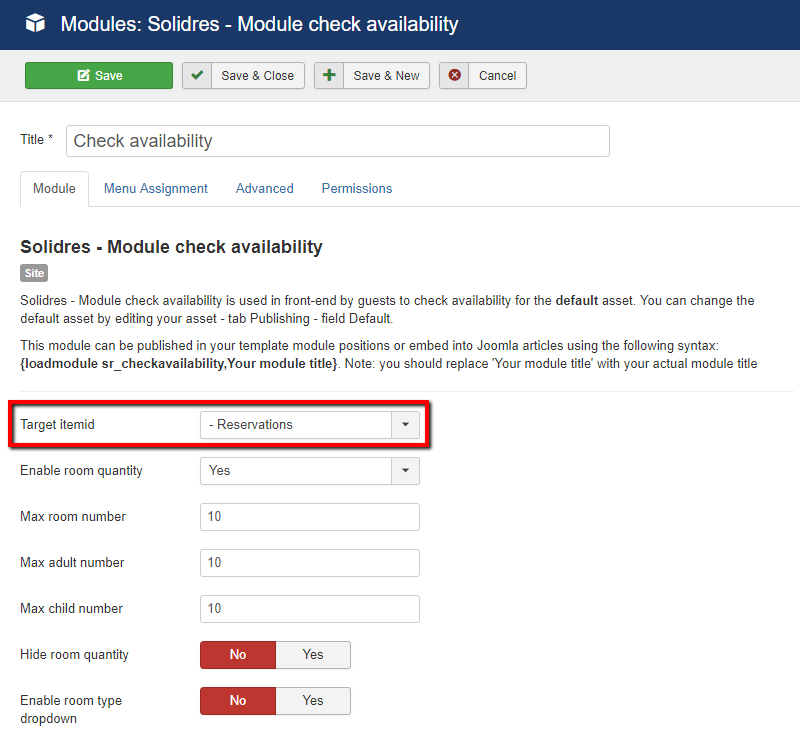Select No for Enable room type dropdown
This screenshot has width=800, height=735.
(238, 701)
